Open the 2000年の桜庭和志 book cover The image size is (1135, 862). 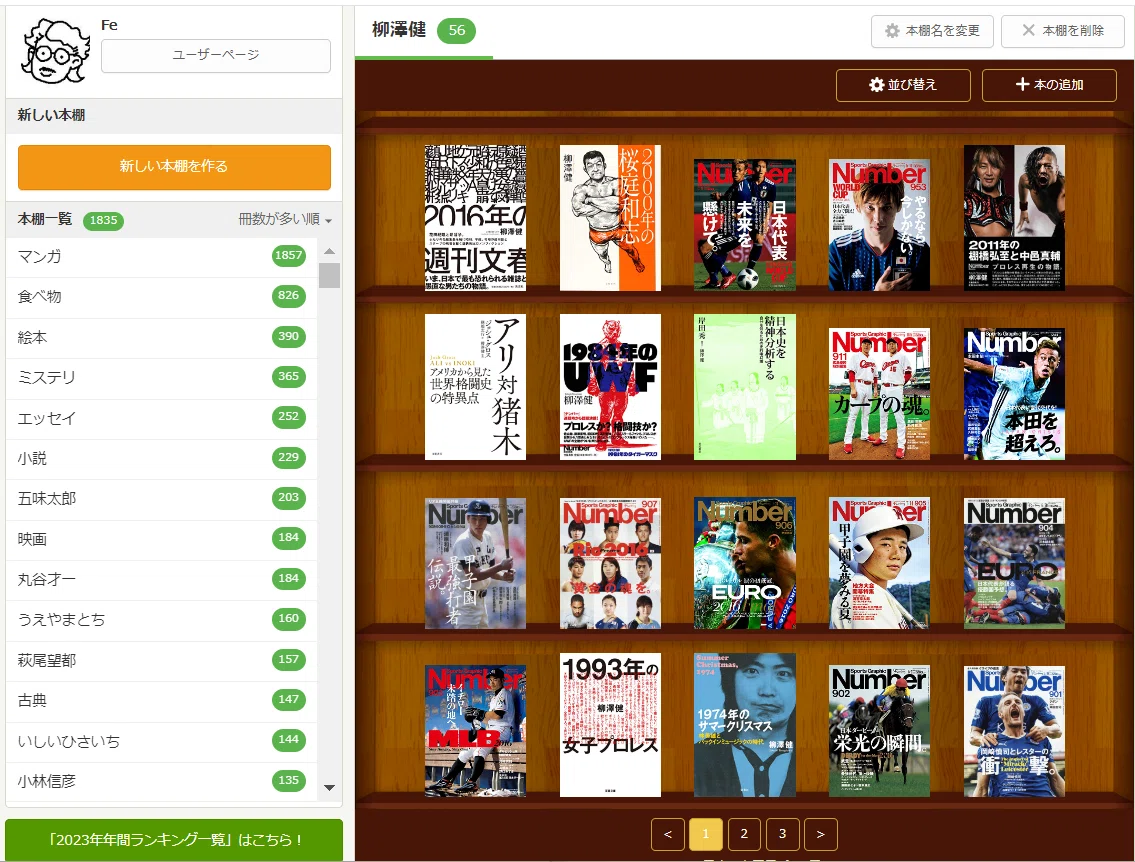[610, 218]
